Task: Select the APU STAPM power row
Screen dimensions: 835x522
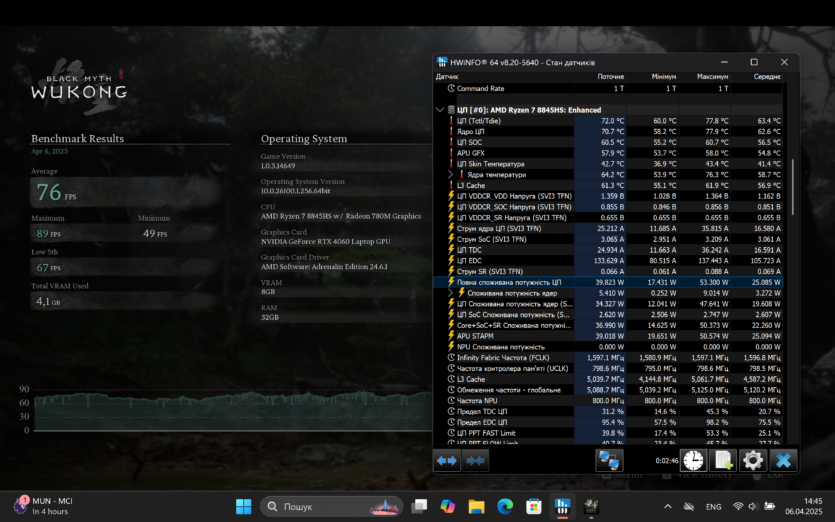Action: tap(608, 336)
